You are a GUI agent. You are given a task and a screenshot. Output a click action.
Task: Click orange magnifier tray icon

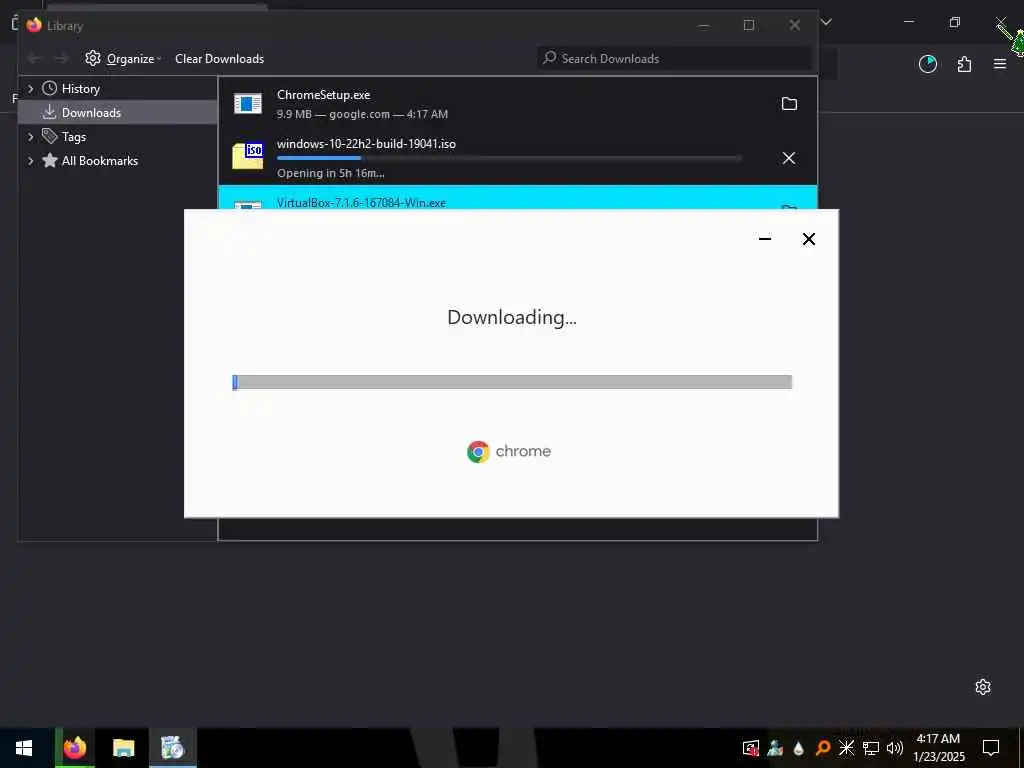pos(823,748)
